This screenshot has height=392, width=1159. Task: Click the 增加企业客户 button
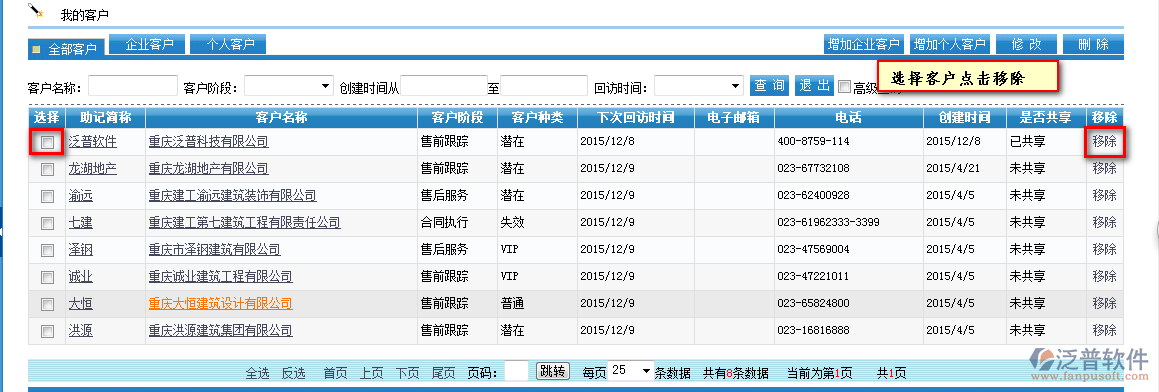coord(864,44)
